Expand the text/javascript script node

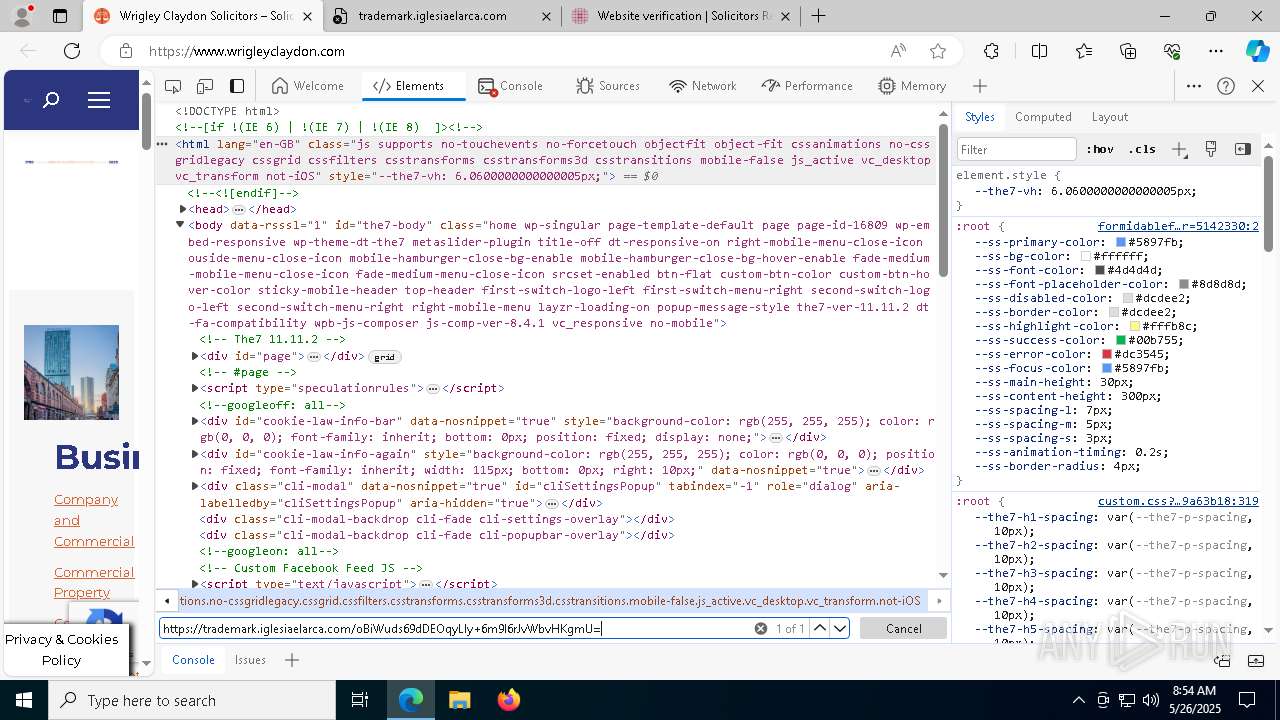[x=195, y=583]
